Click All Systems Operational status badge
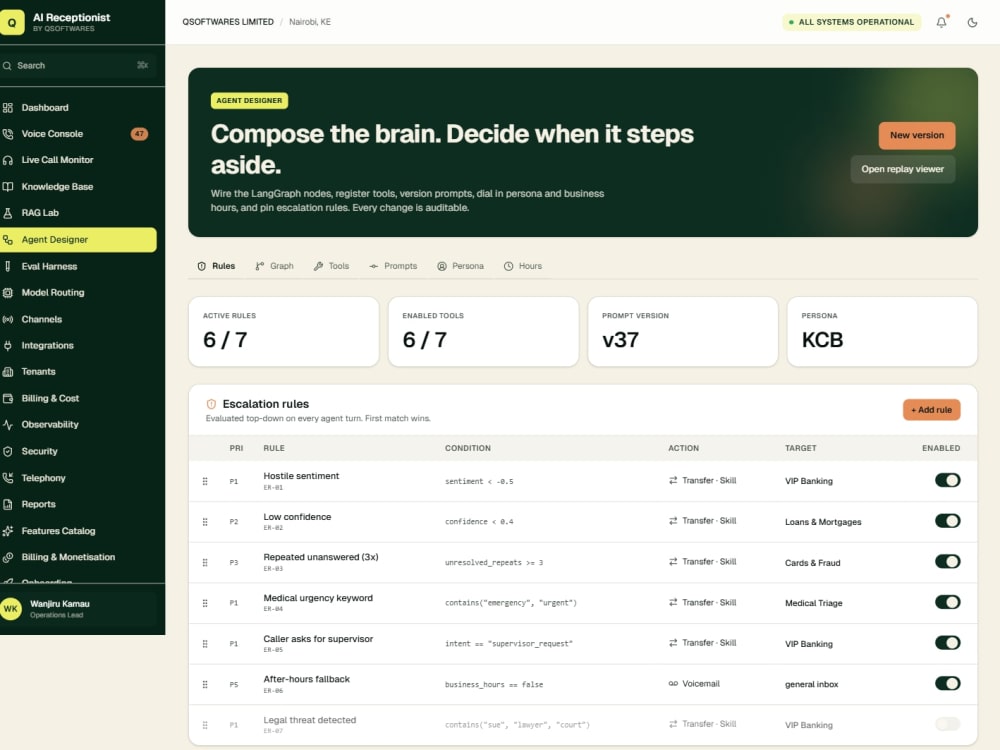 click(851, 22)
